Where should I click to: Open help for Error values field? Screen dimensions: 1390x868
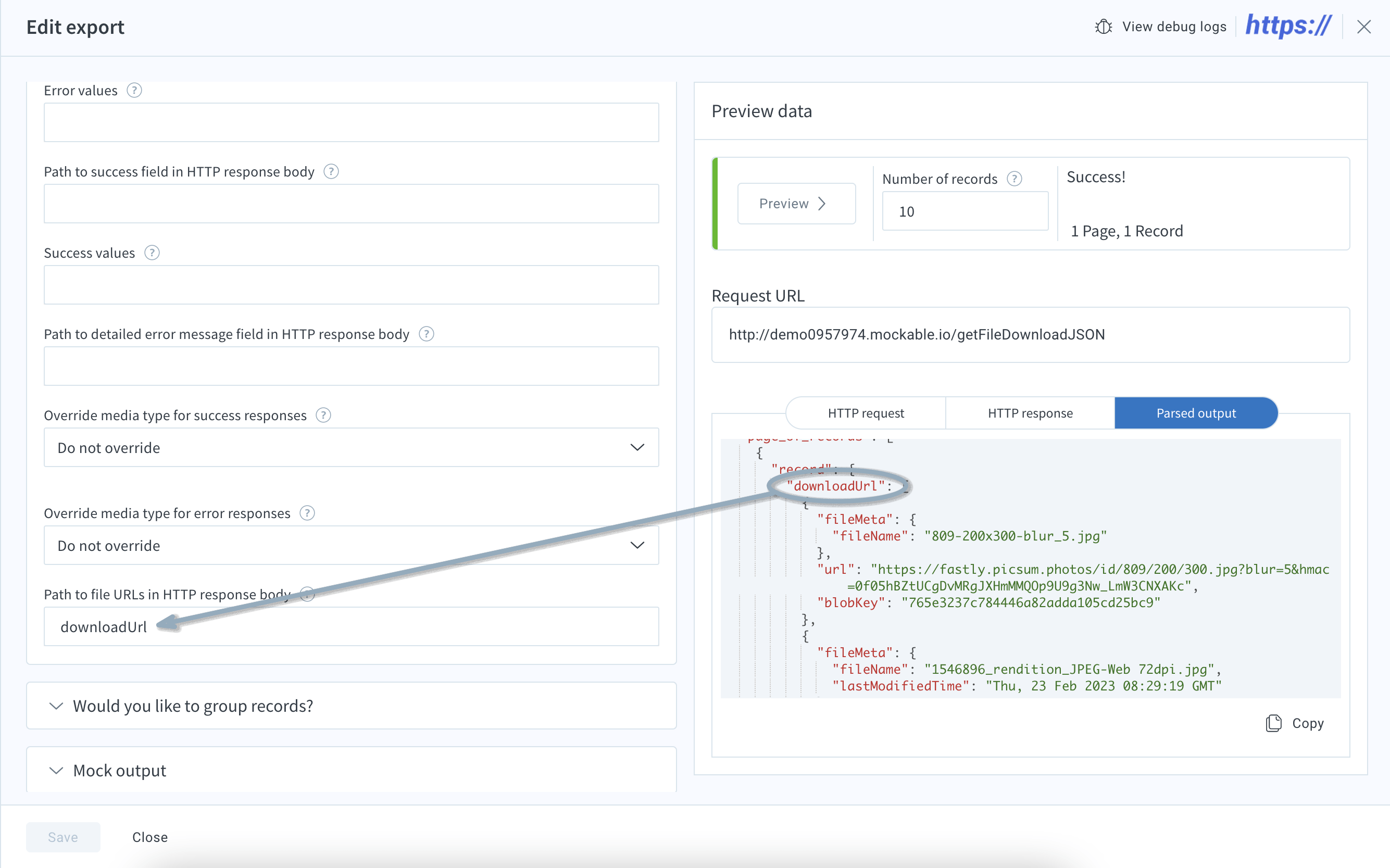134,90
